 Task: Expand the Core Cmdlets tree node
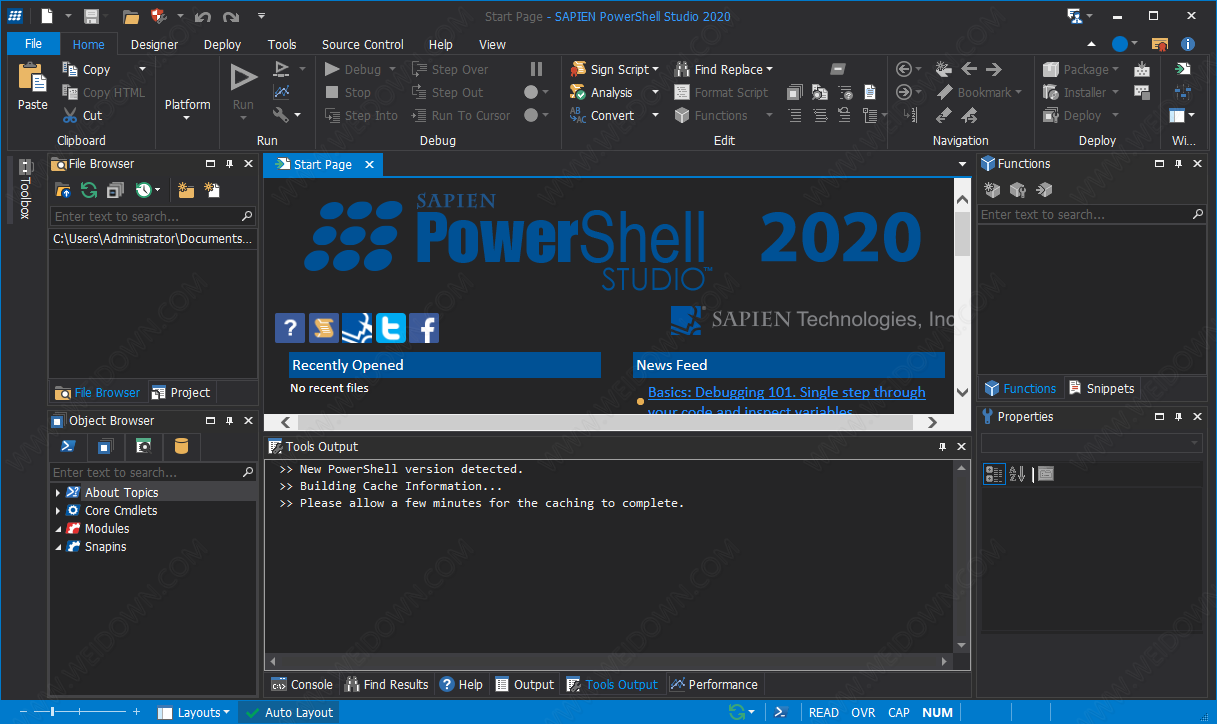click(x=58, y=510)
